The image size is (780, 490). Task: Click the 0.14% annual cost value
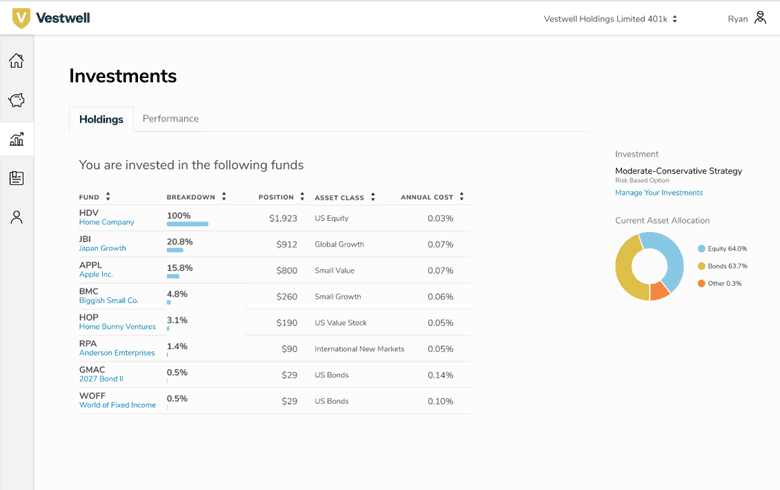click(x=440, y=375)
